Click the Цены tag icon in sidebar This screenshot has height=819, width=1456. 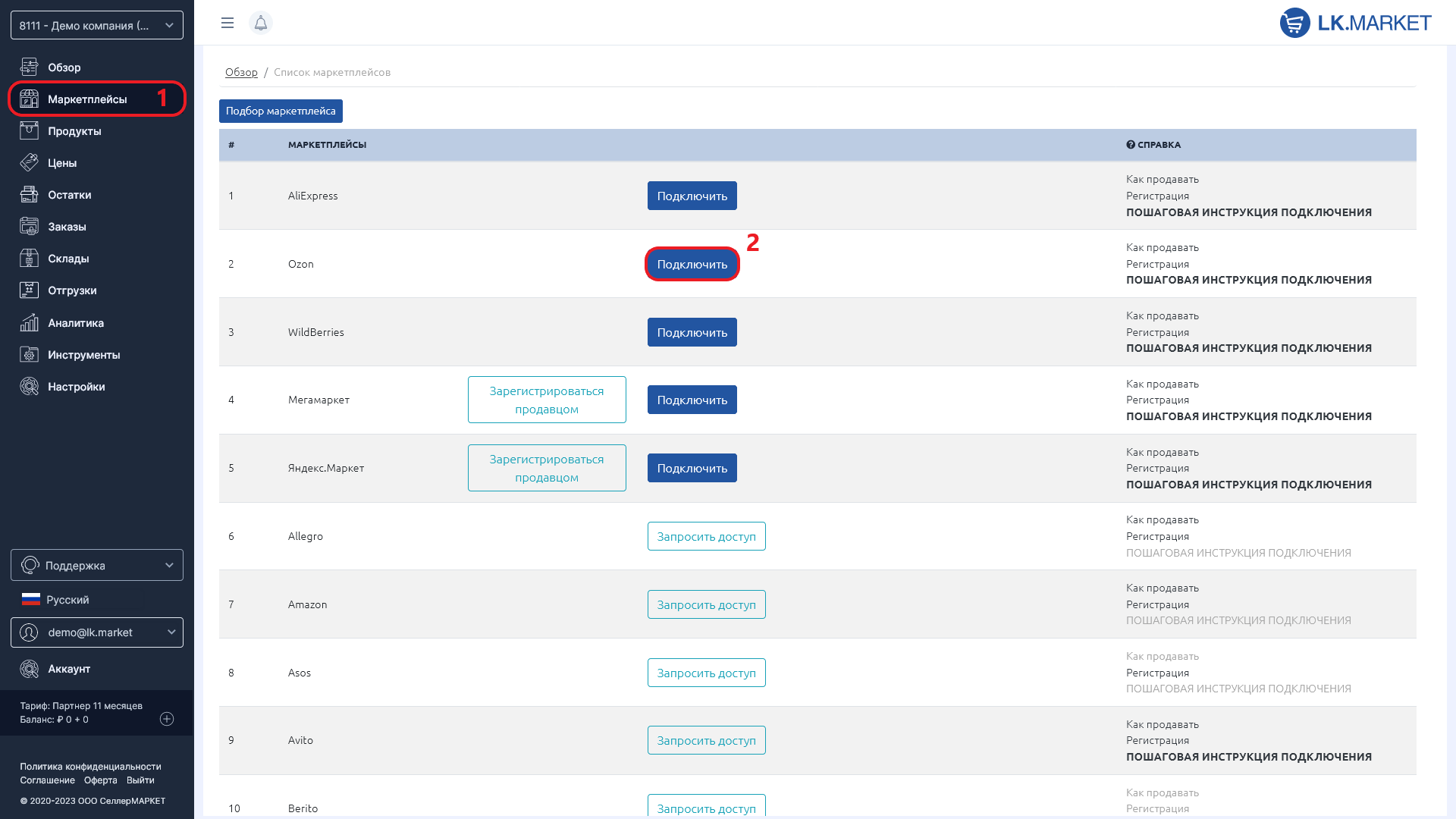tap(29, 163)
